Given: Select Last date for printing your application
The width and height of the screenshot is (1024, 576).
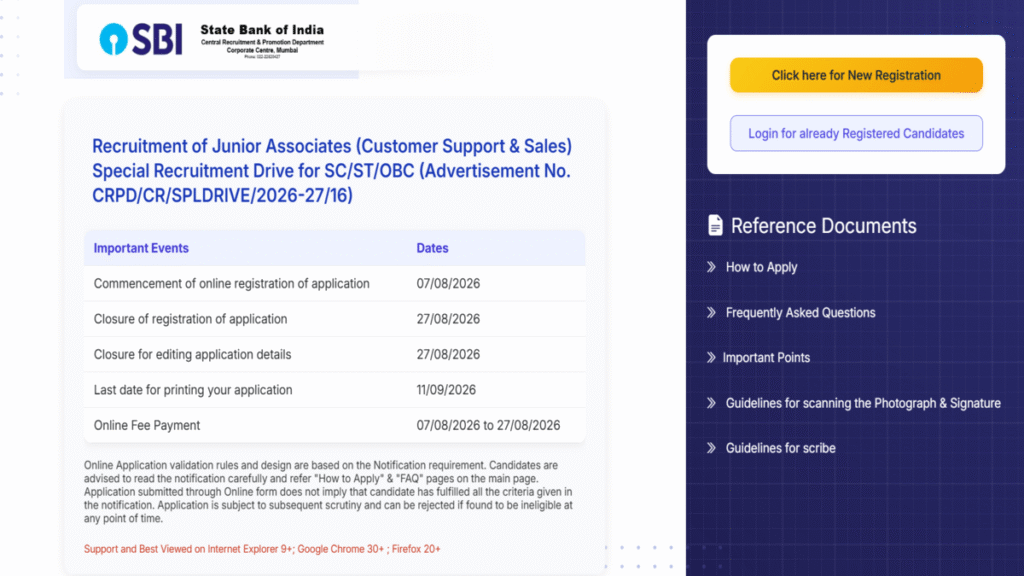Looking at the screenshot, I should point(193,390).
